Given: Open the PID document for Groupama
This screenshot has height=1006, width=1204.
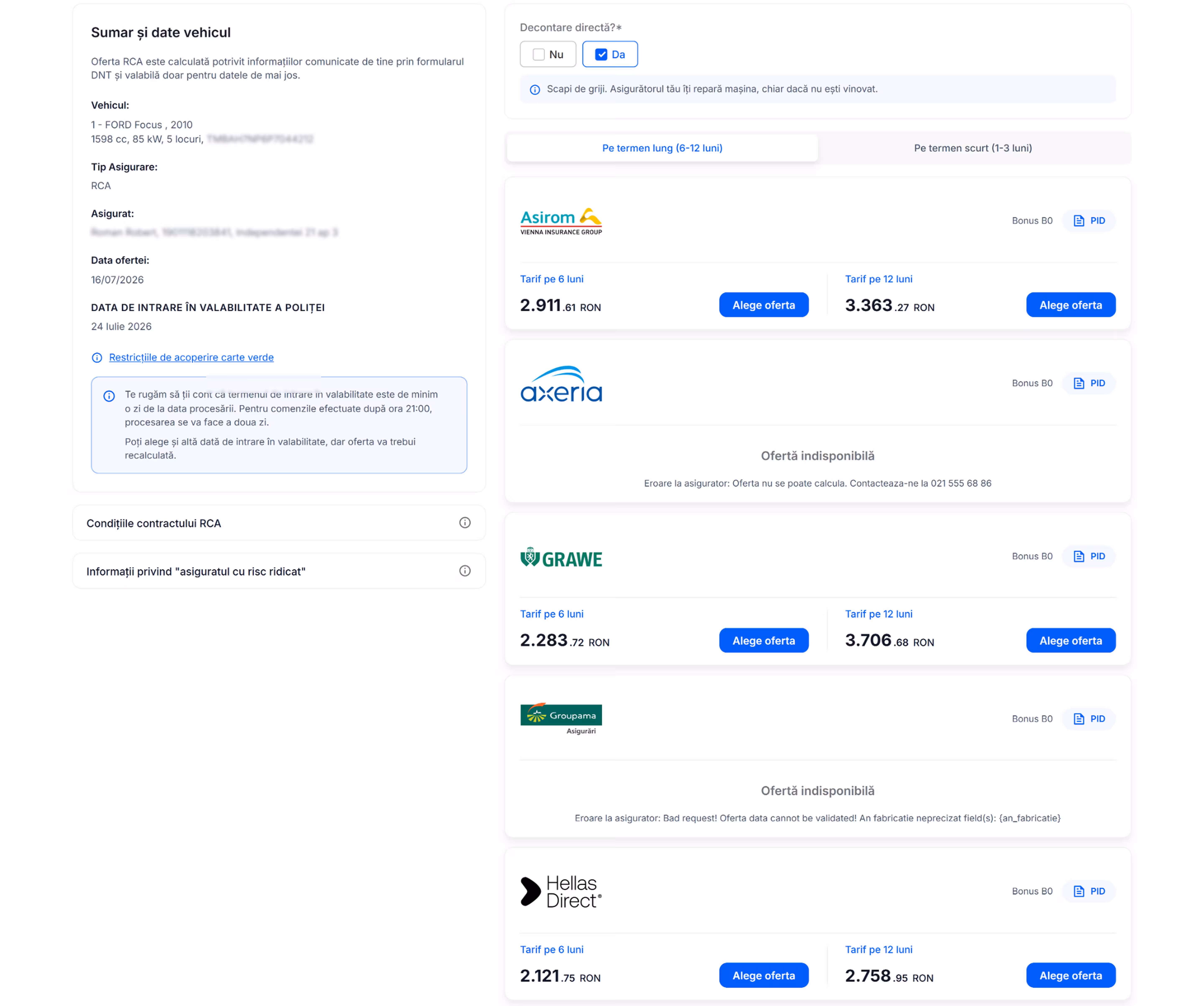Looking at the screenshot, I should tap(1089, 719).
